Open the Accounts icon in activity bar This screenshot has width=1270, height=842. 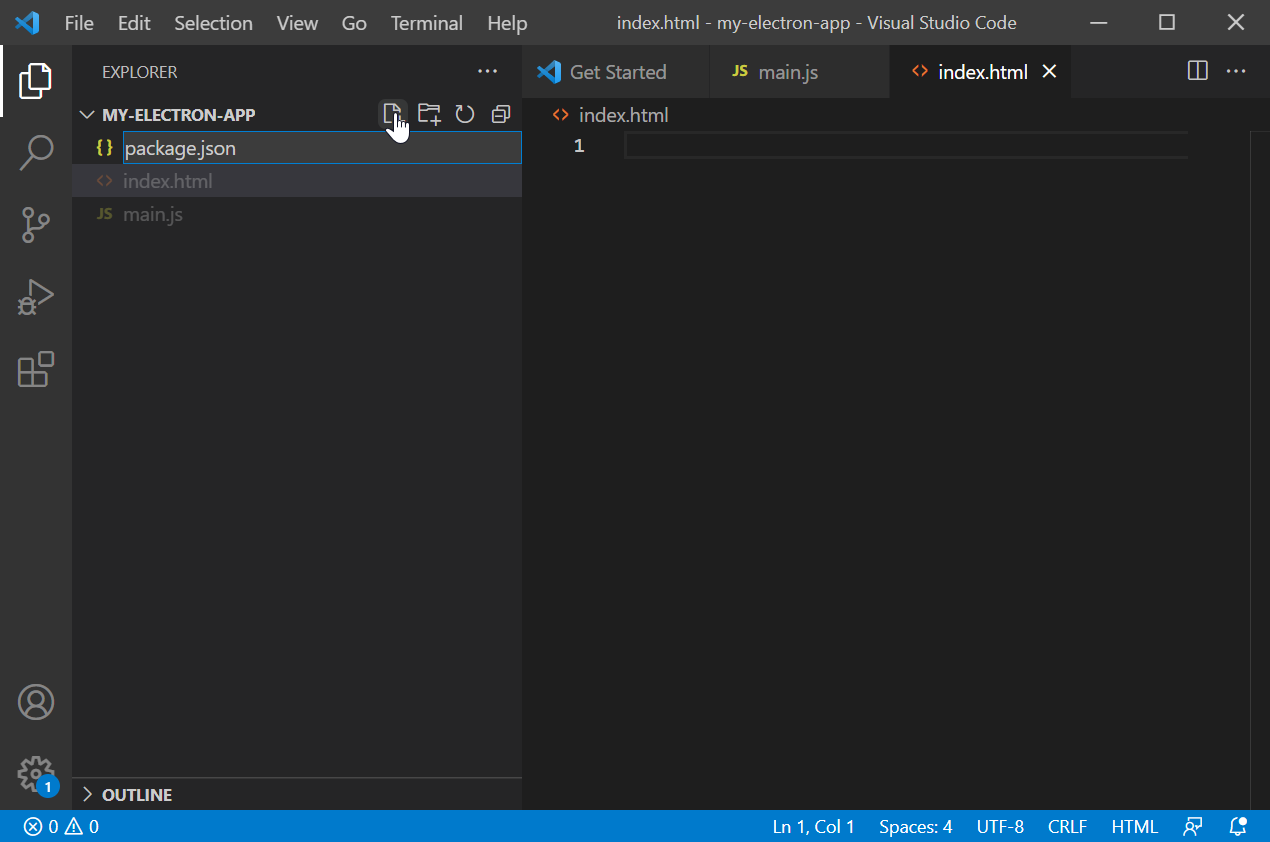click(36, 702)
